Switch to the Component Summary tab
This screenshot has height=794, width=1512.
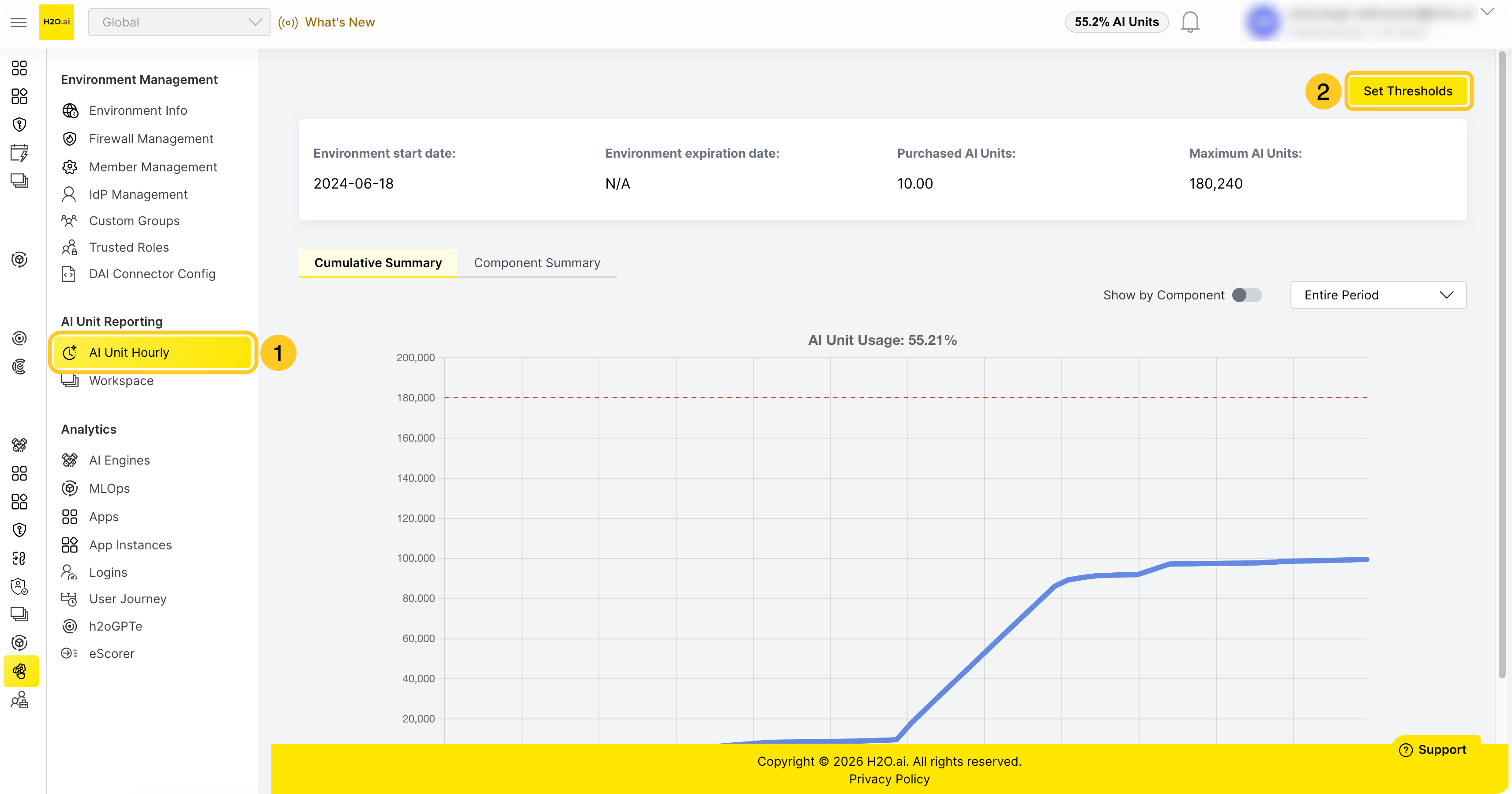pos(537,263)
